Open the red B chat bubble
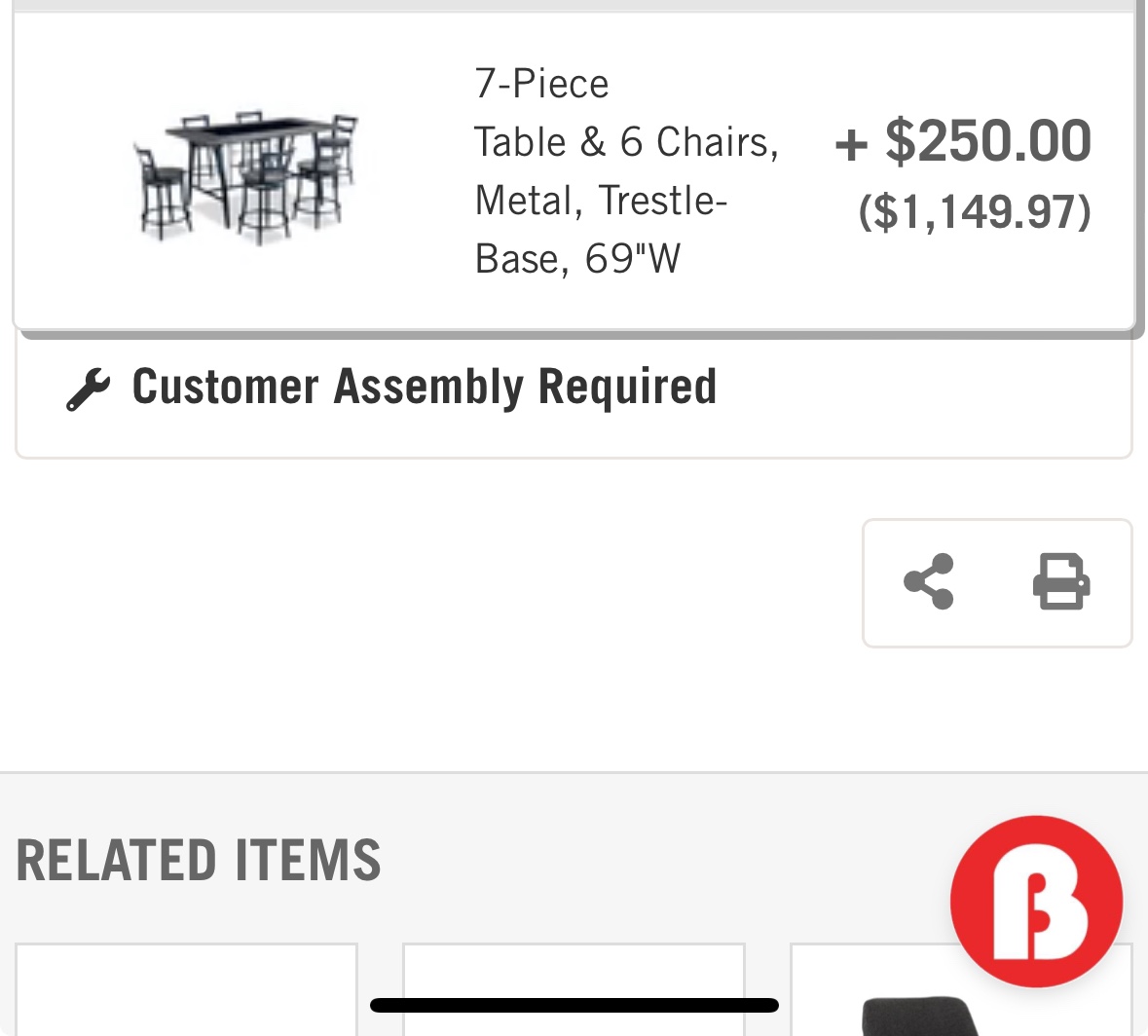 [1036, 902]
